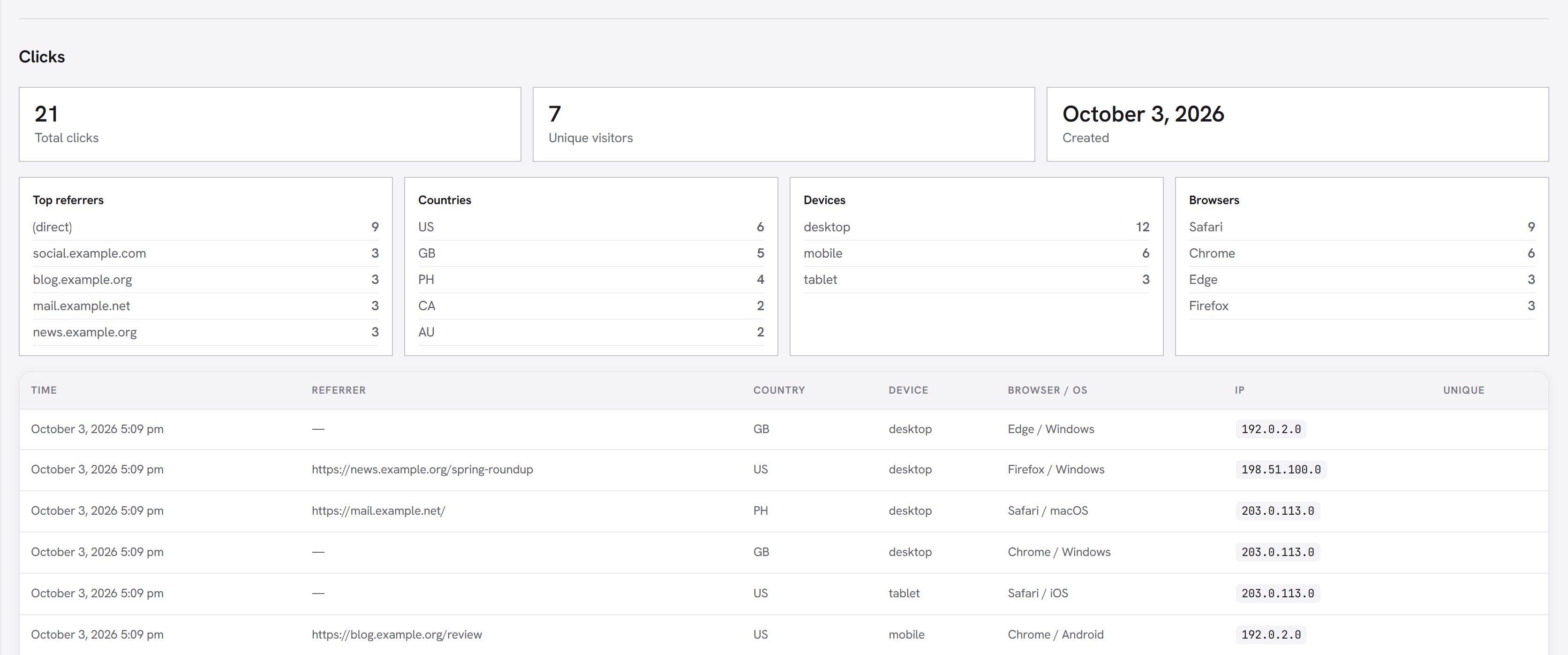1568x655 pixels.
Task: Select the (direct) referrer row
Action: tap(206, 227)
